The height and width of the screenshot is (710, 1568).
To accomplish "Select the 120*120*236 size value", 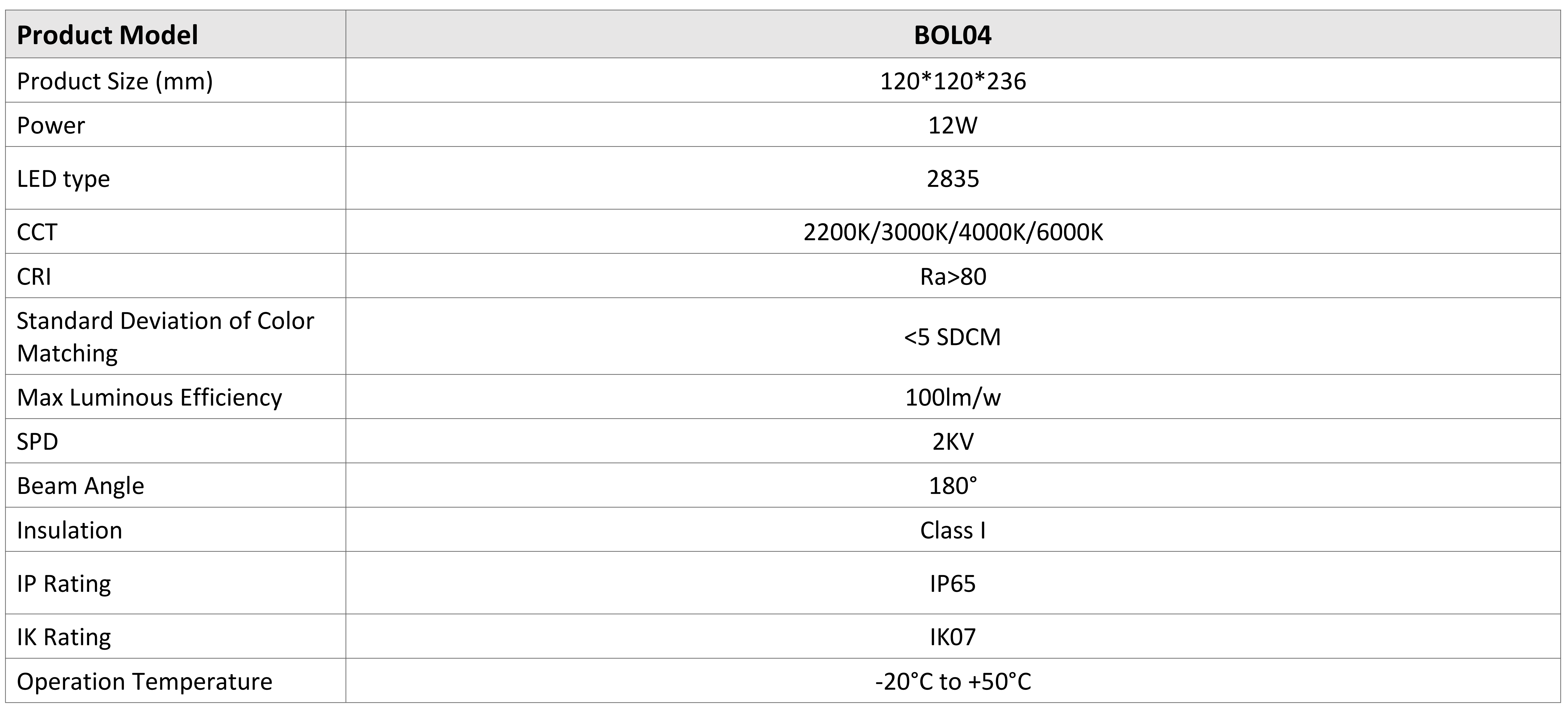I will 953,81.
